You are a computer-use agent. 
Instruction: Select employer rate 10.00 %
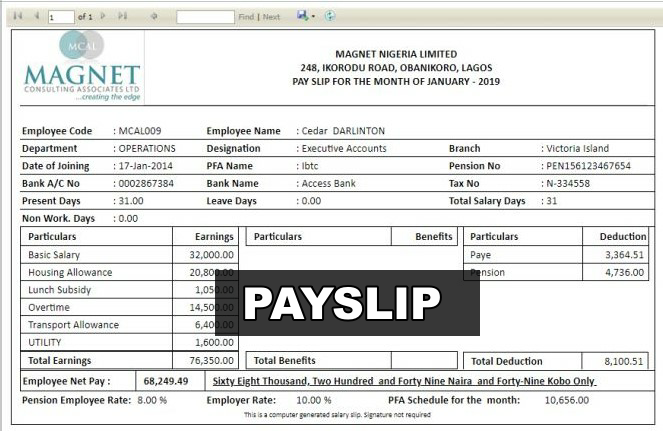coord(314,400)
